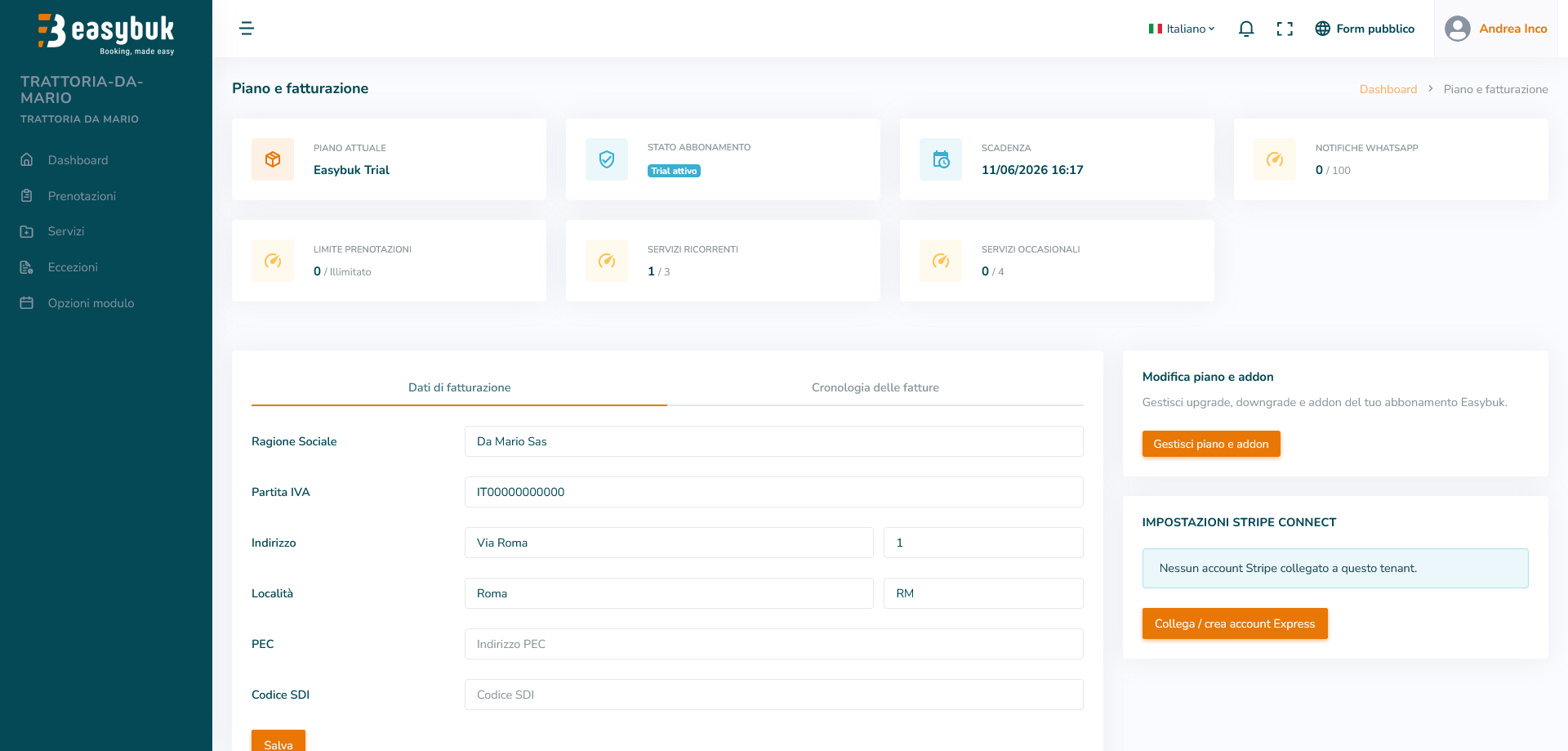Click the Dashboard home icon in the sidebar
The image size is (1568, 751).
pyautogui.click(x=27, y=160)
